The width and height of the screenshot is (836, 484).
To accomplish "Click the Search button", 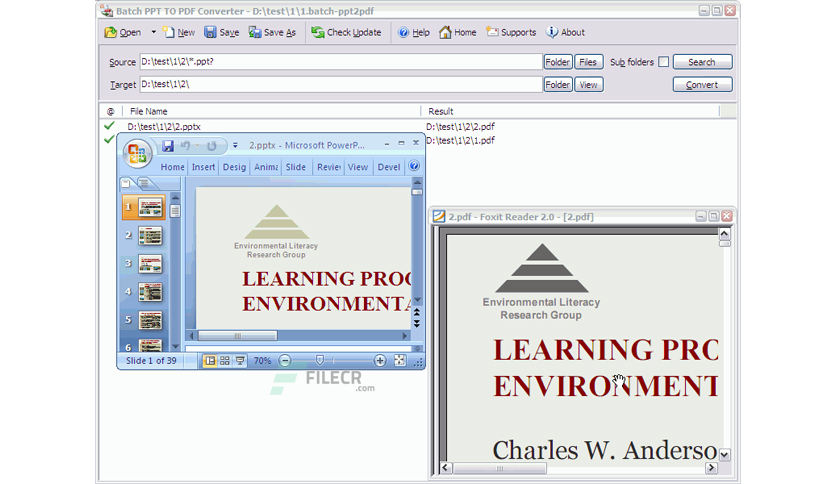I will (702, 62).
